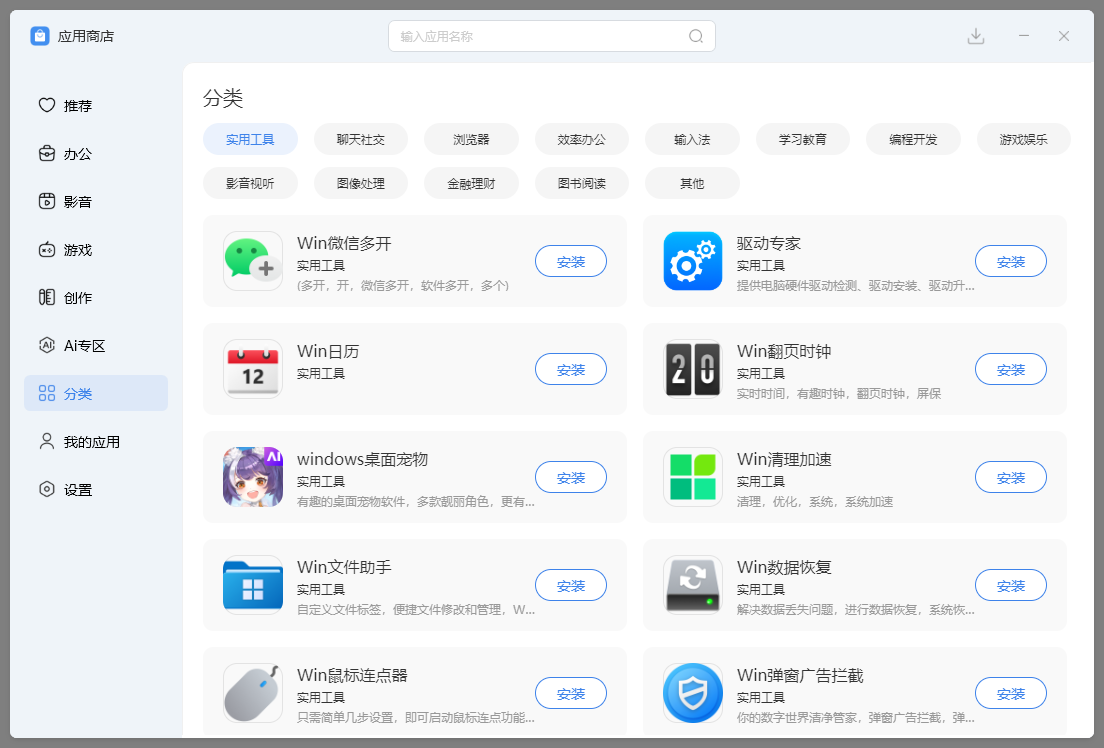
Task: Click the Win弹窗广告拦截 shield icon
Action: click(692, 693)
